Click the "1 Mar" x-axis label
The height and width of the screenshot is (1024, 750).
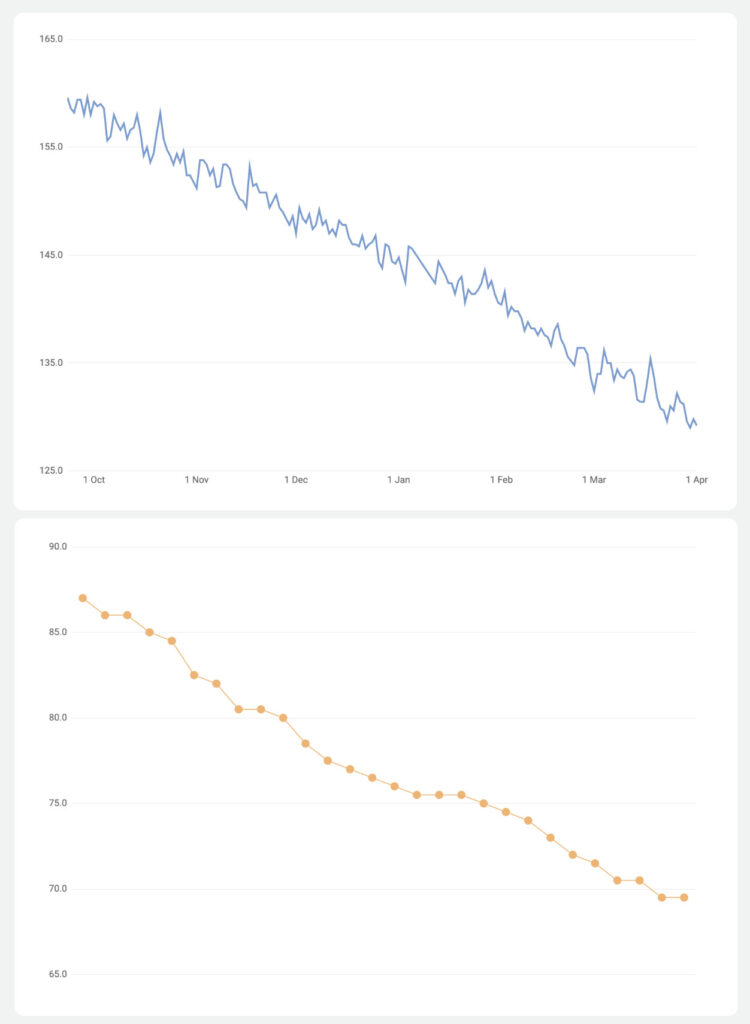(594, 480)
